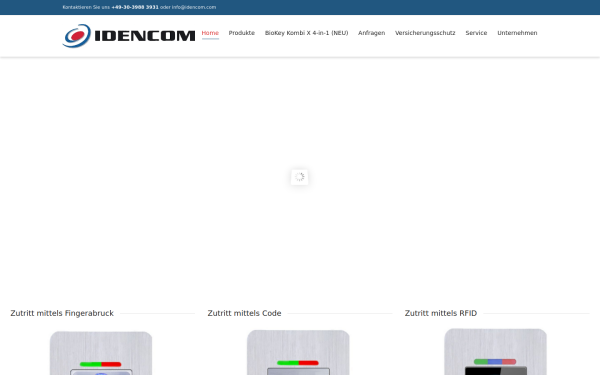Open the Service menu
The height and width of the screenshot is (375, 600).
click(x=476, y=33)
